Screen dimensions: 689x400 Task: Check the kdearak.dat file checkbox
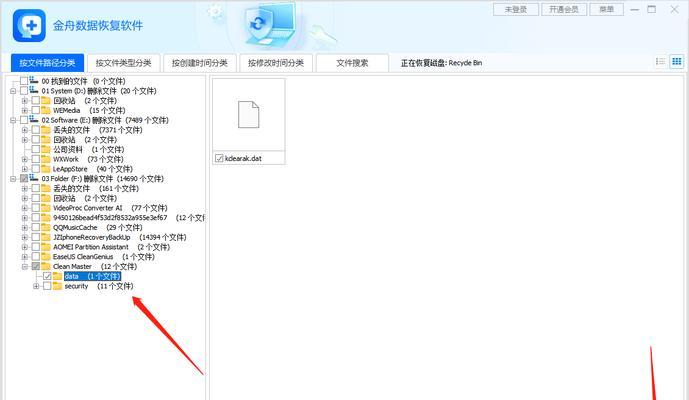pyautogui.click(x=219, y=158)
